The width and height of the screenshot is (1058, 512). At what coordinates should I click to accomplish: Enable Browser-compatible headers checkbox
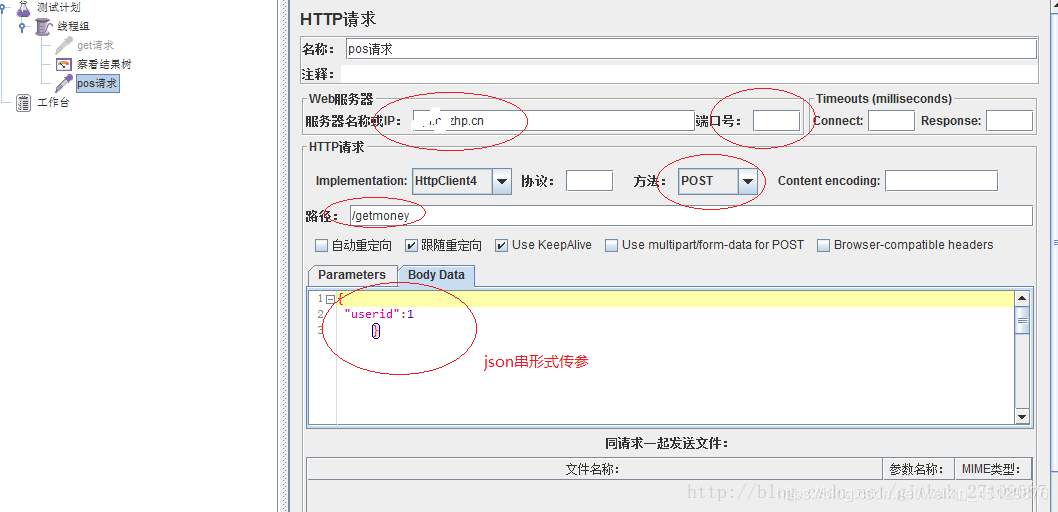coord(823,246)
